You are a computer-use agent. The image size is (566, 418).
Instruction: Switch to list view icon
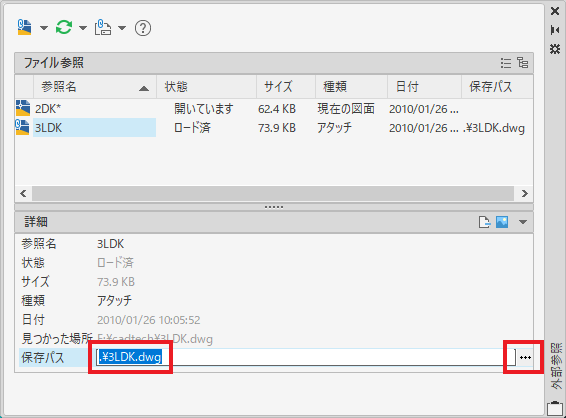(506, 63)
